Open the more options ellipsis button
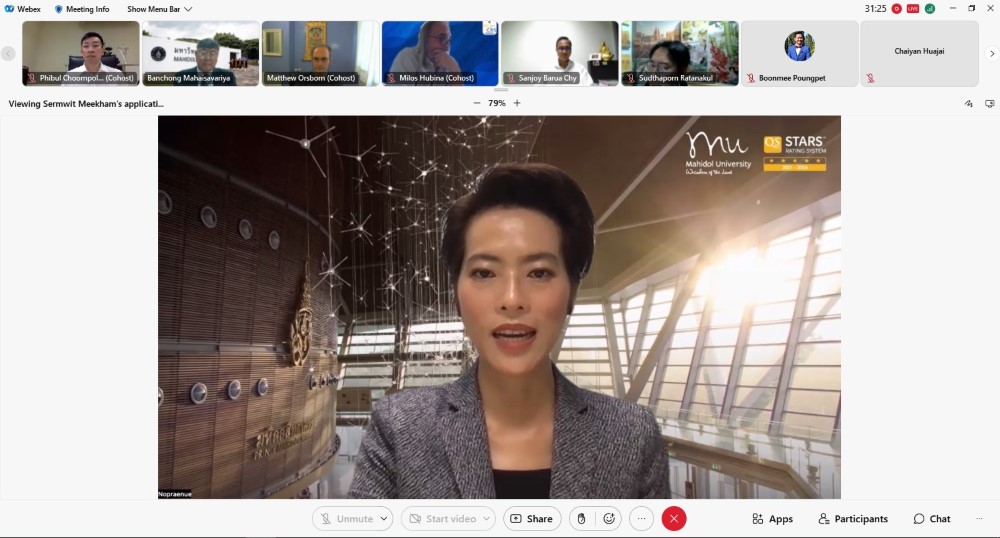Image resolution: width=1000 pixels, height=538 pixels. [641, 519]
